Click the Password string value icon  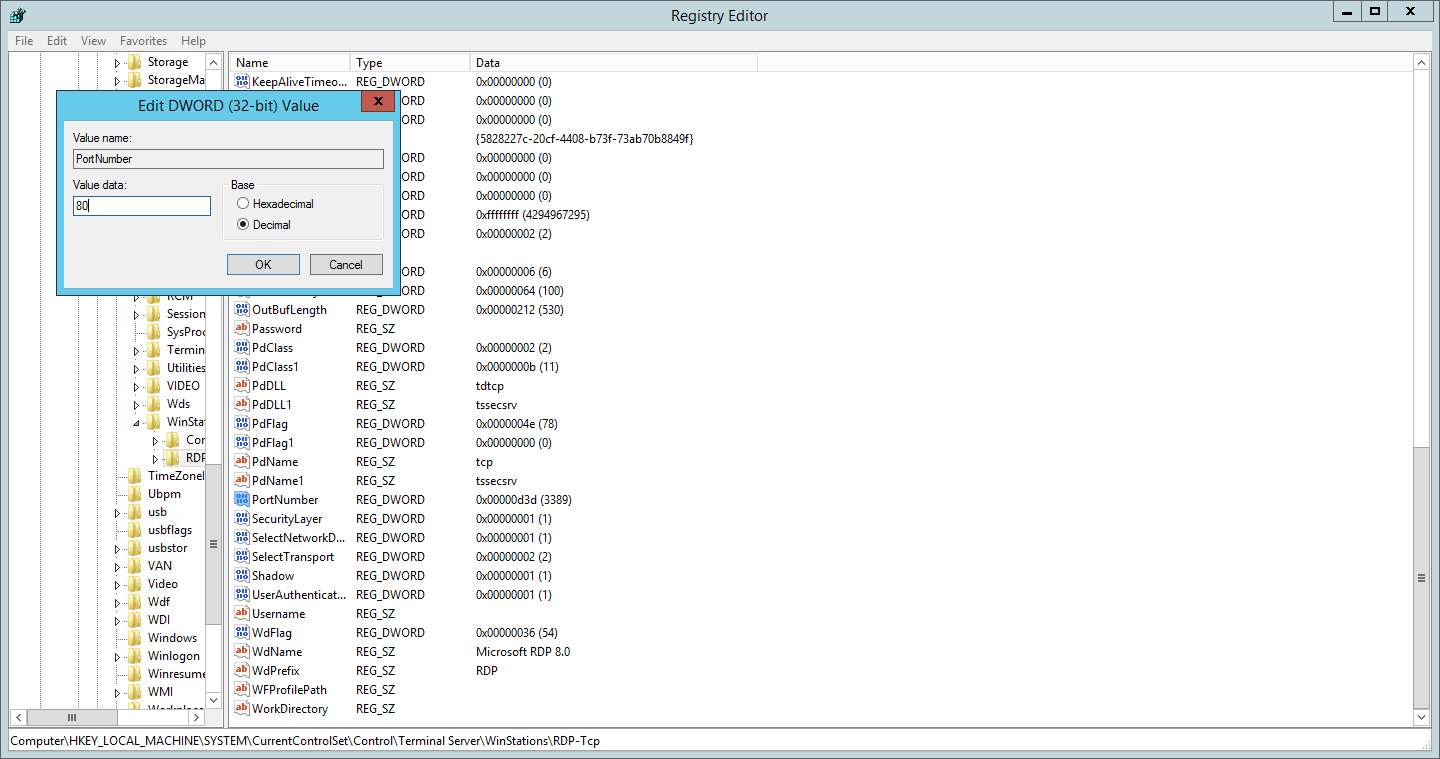pyautogui.click(x=241, y=329)
